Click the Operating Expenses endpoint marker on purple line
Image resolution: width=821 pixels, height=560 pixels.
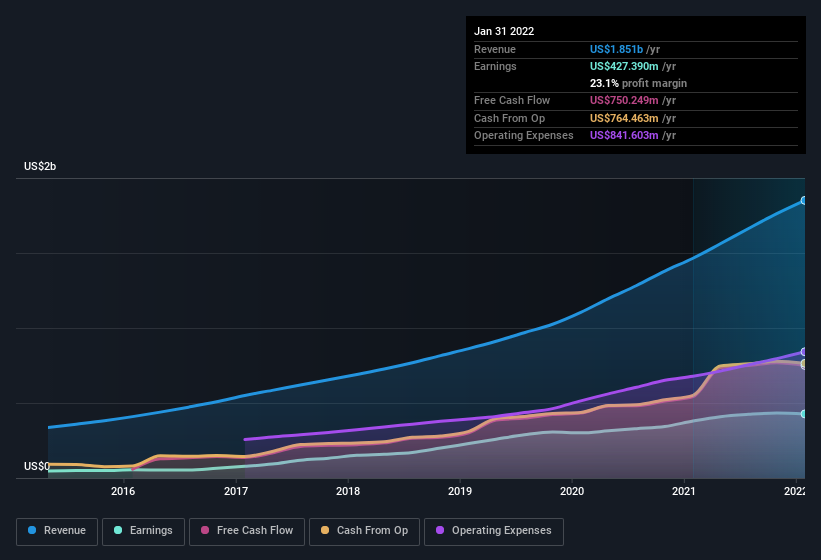point(803,352)
